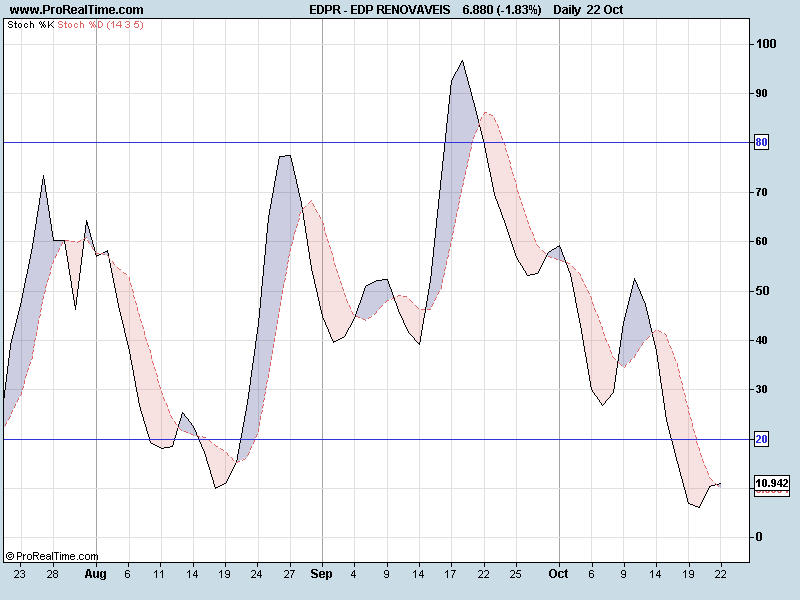The image size is (800, 600).
Task: Click the Daily 22 Oct timeframe text
Action: pyautogui.click(x=588, y=10)
